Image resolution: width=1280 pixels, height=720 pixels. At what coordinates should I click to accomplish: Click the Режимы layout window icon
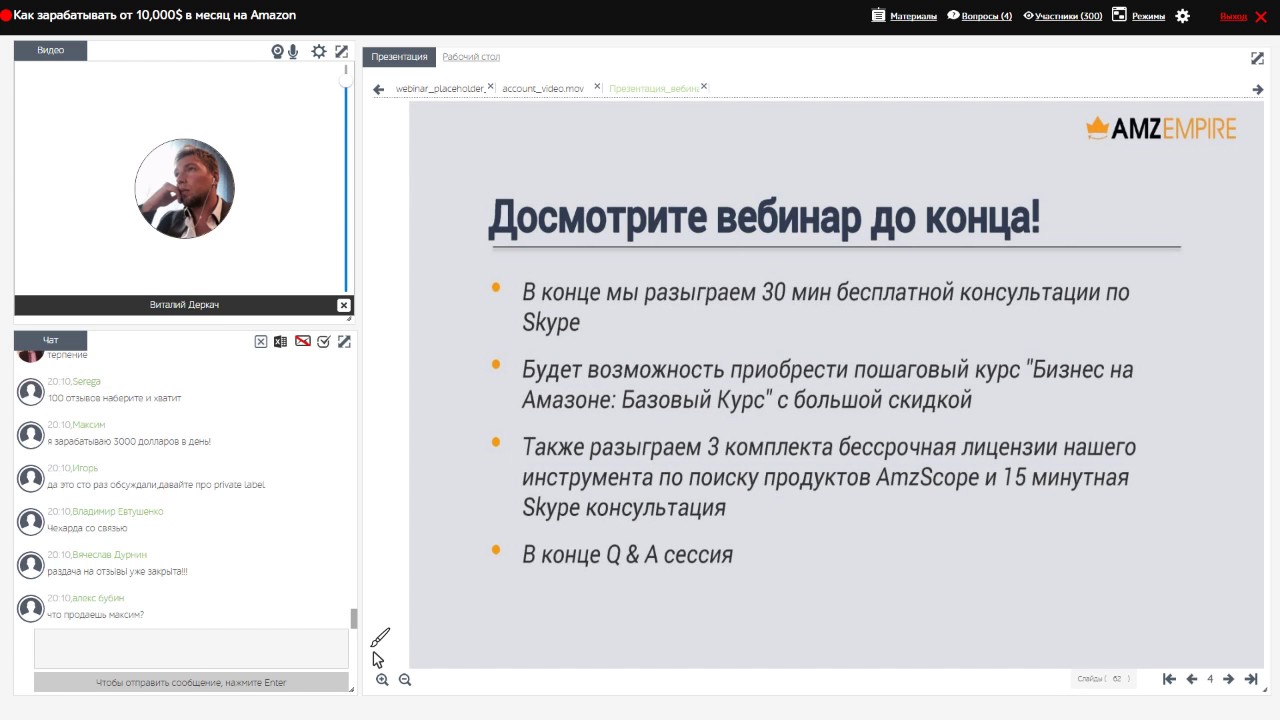coord(1119,15)
